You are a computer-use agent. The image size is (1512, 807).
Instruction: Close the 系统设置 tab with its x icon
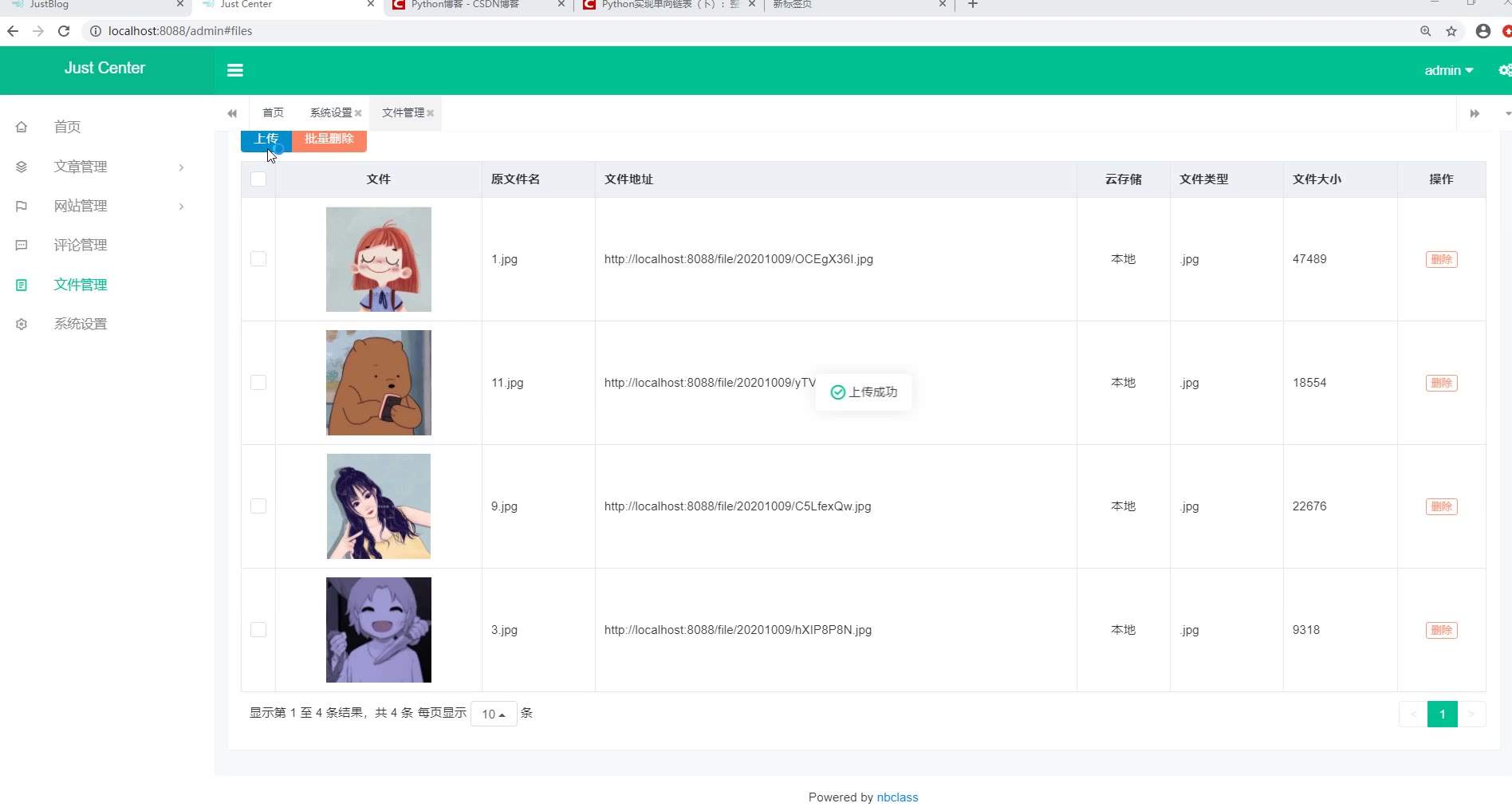[x=358, y=113]
